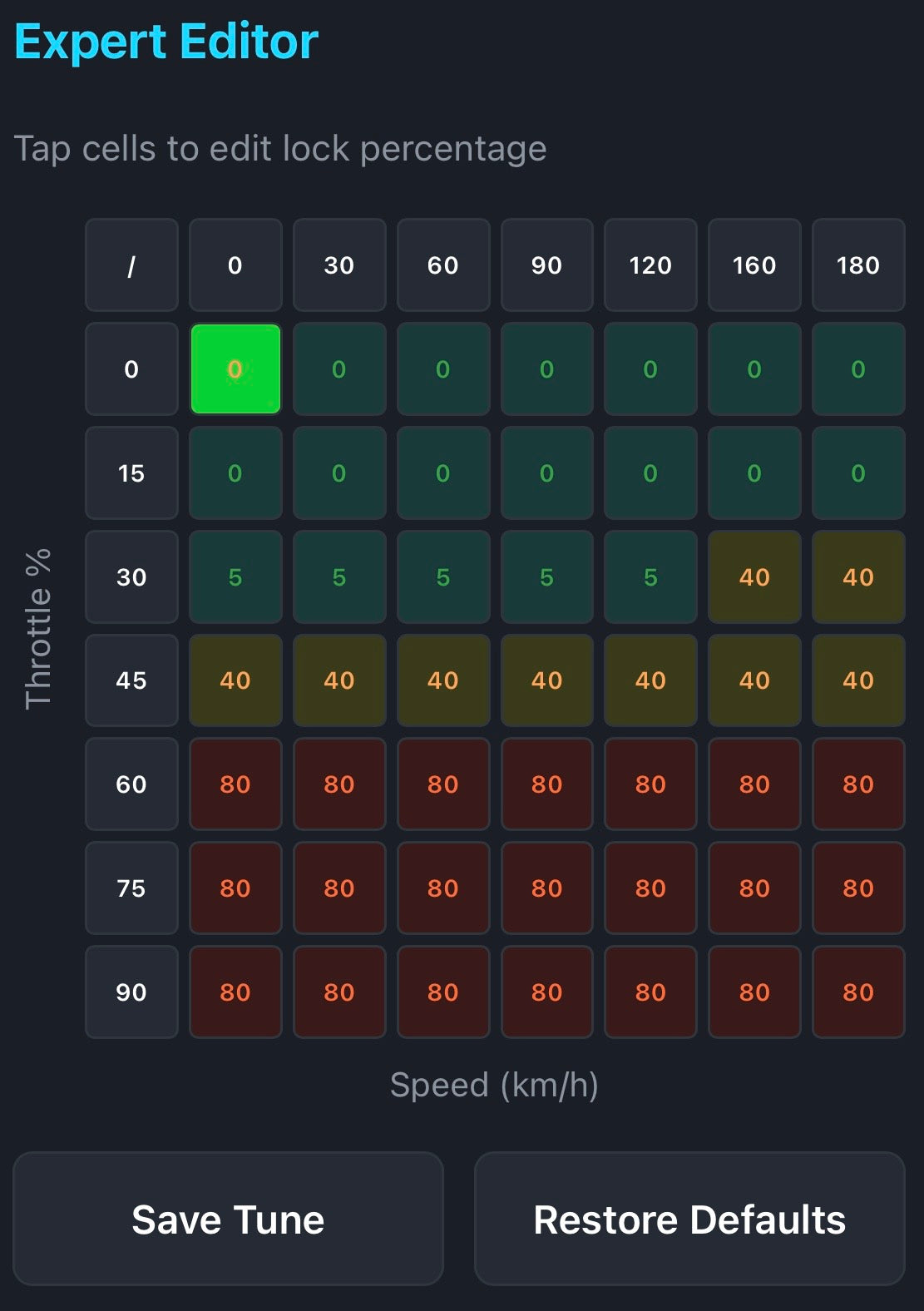This screenshot has width=924, height=1311.
Task: Select highlighted green cell at throttle 0, speed 0
Action: tap(235, 369)
